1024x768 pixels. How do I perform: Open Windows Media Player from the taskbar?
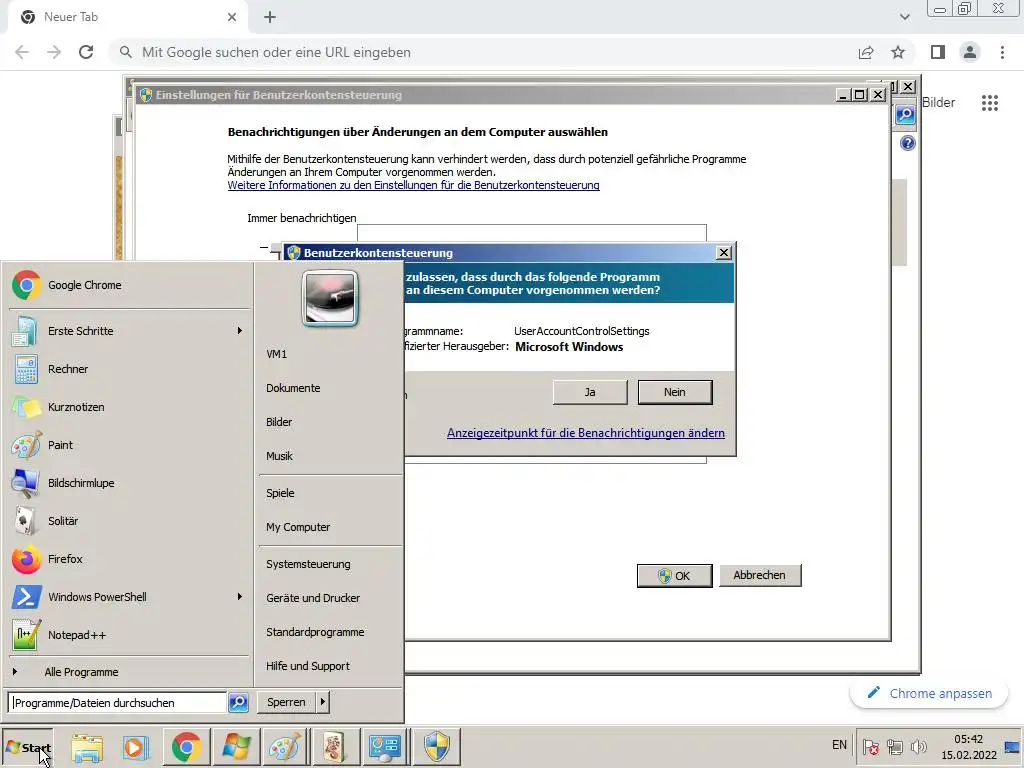(x=136, y=747)
